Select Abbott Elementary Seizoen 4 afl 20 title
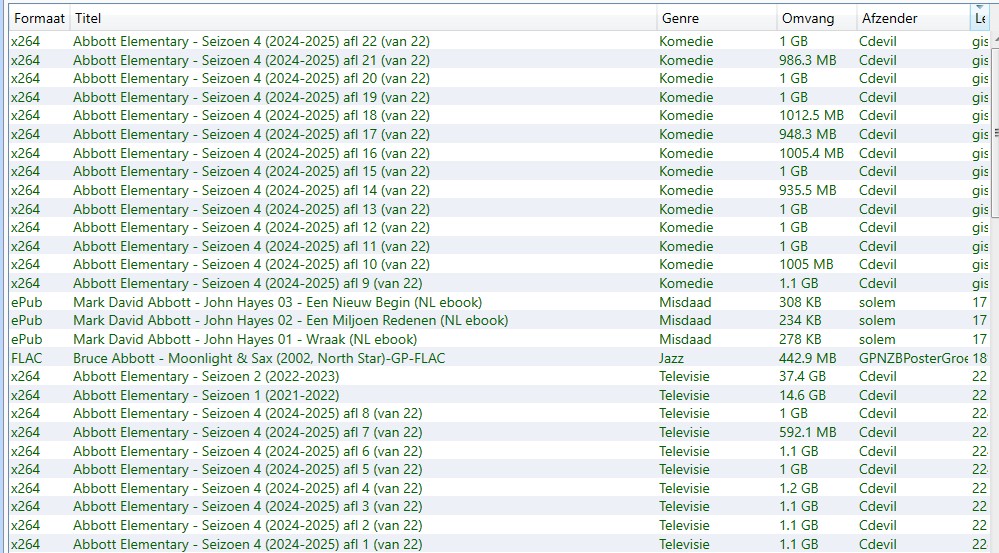Screen dimensions: 999x553 [251, 78]
